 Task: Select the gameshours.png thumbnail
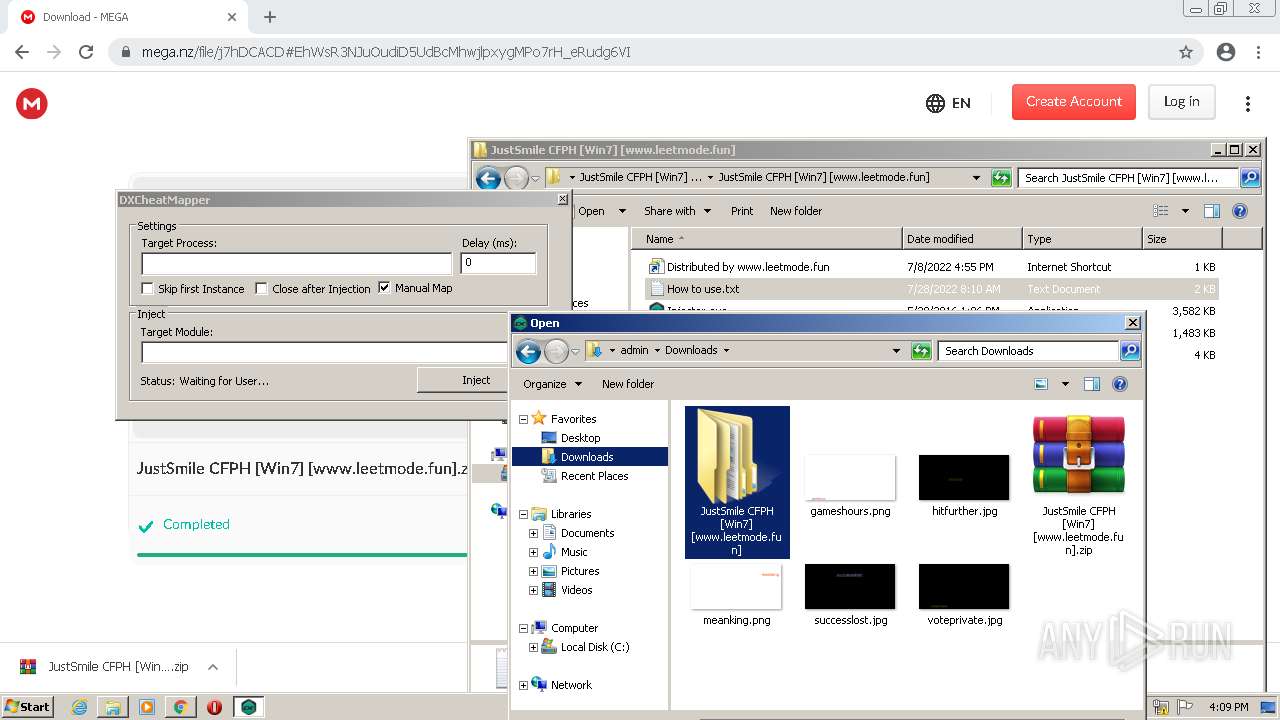pos(850,478)
